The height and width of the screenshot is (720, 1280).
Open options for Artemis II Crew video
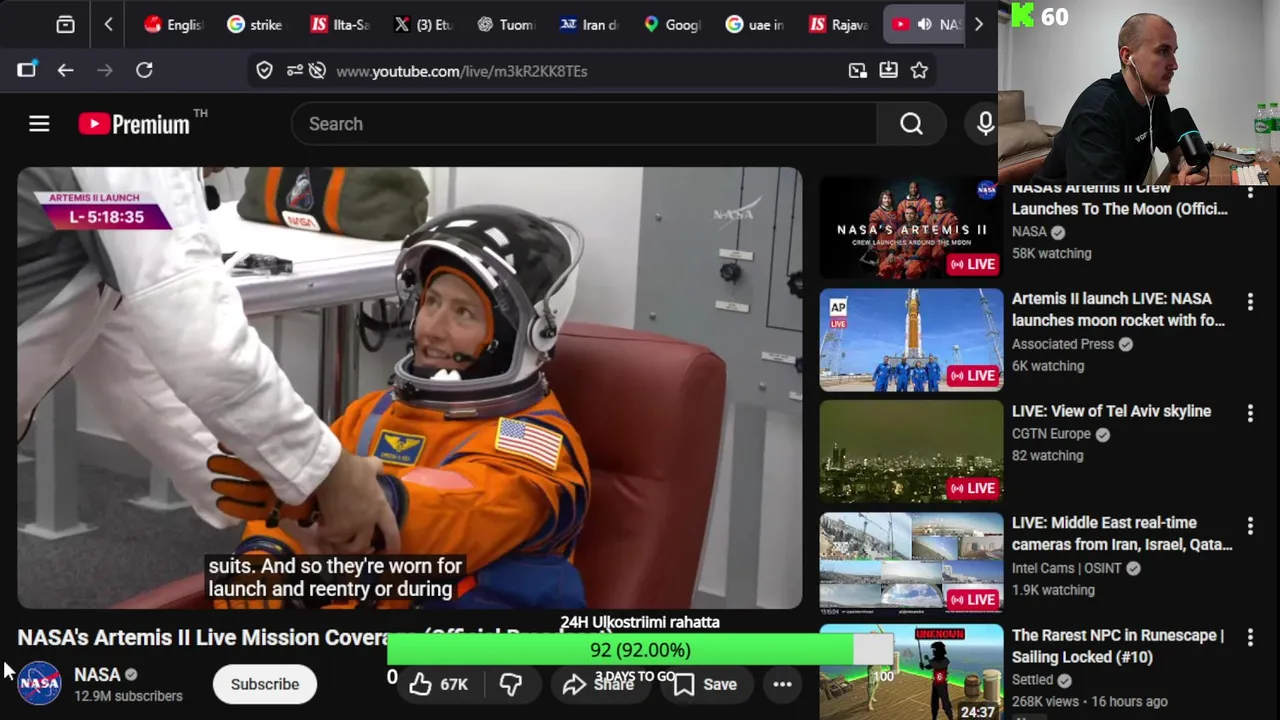tap(1250, 191)
